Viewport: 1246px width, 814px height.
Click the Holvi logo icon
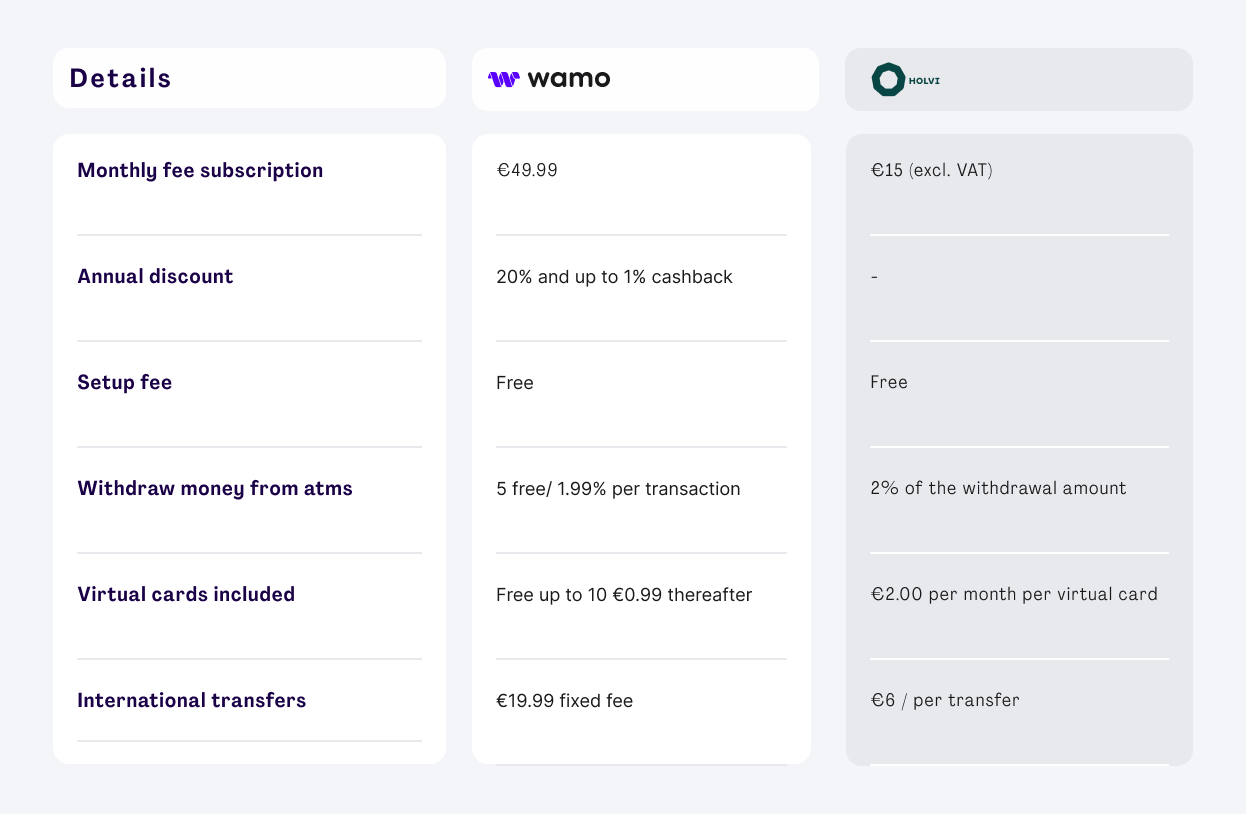click(x=888, y=80)
